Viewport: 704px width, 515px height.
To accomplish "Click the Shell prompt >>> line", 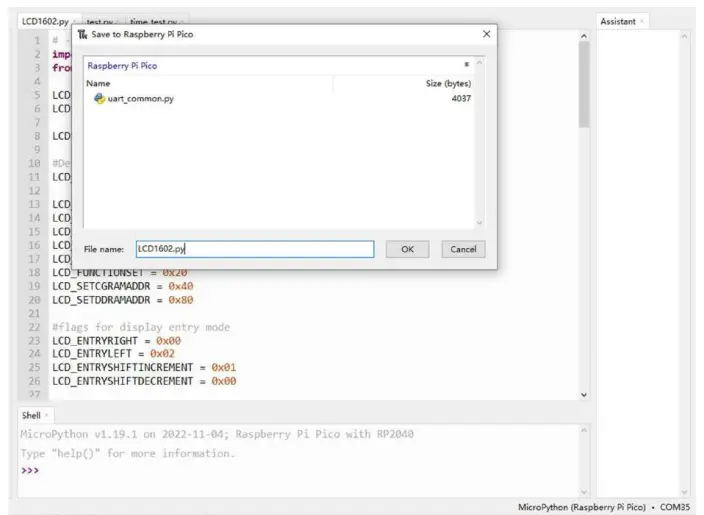I will tap(30, 471).
